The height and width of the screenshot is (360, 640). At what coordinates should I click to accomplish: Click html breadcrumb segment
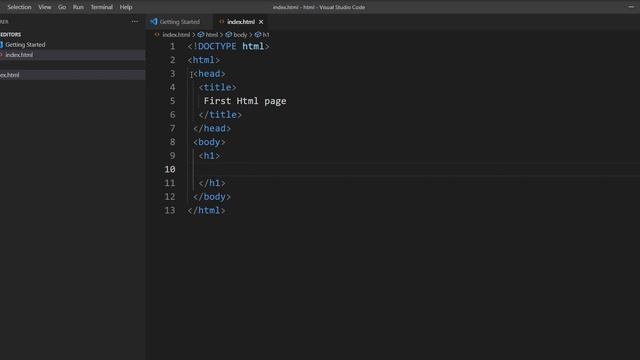tap(211, 35)
